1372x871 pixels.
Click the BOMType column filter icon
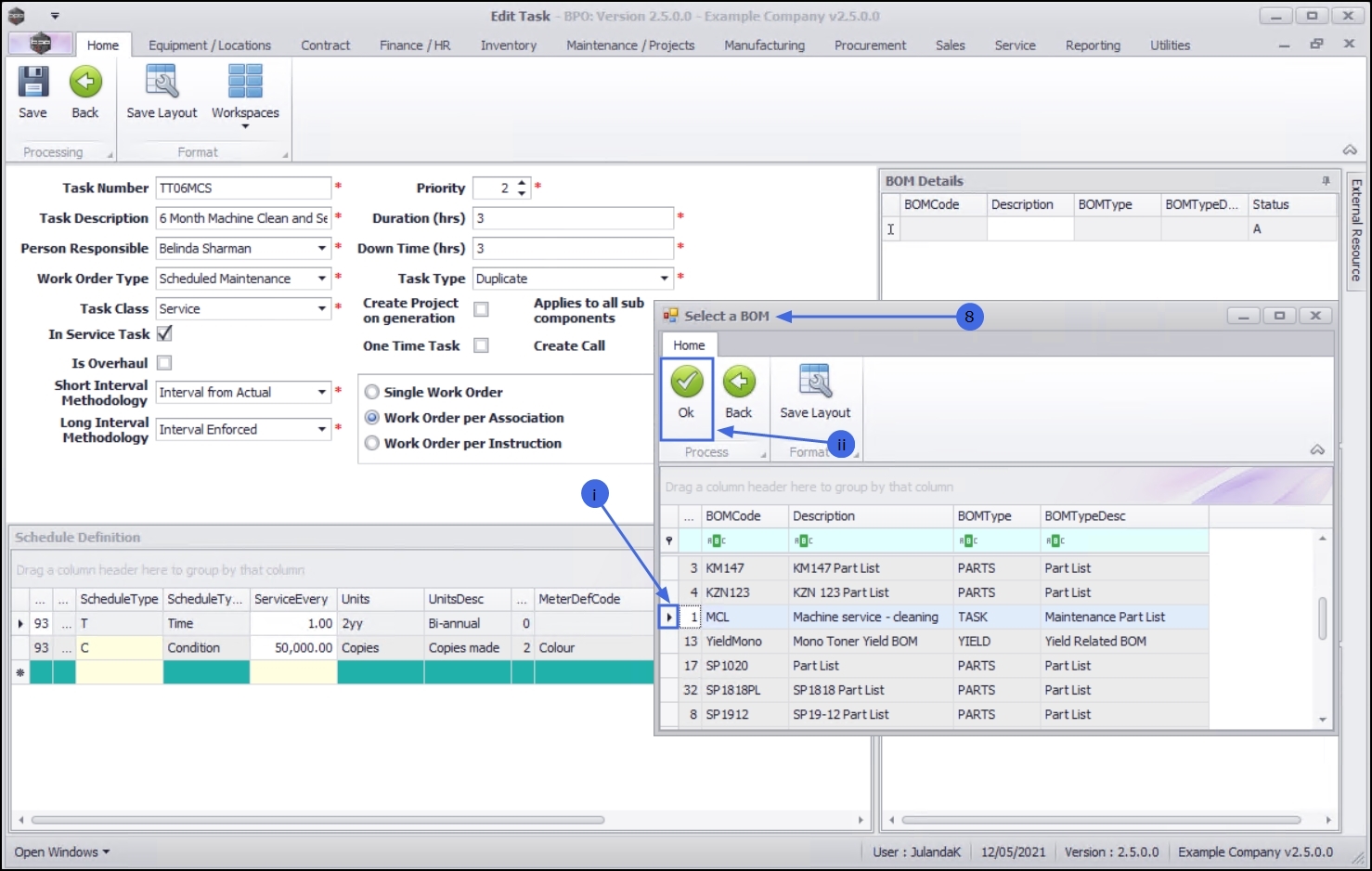click(x=968, y=540)
